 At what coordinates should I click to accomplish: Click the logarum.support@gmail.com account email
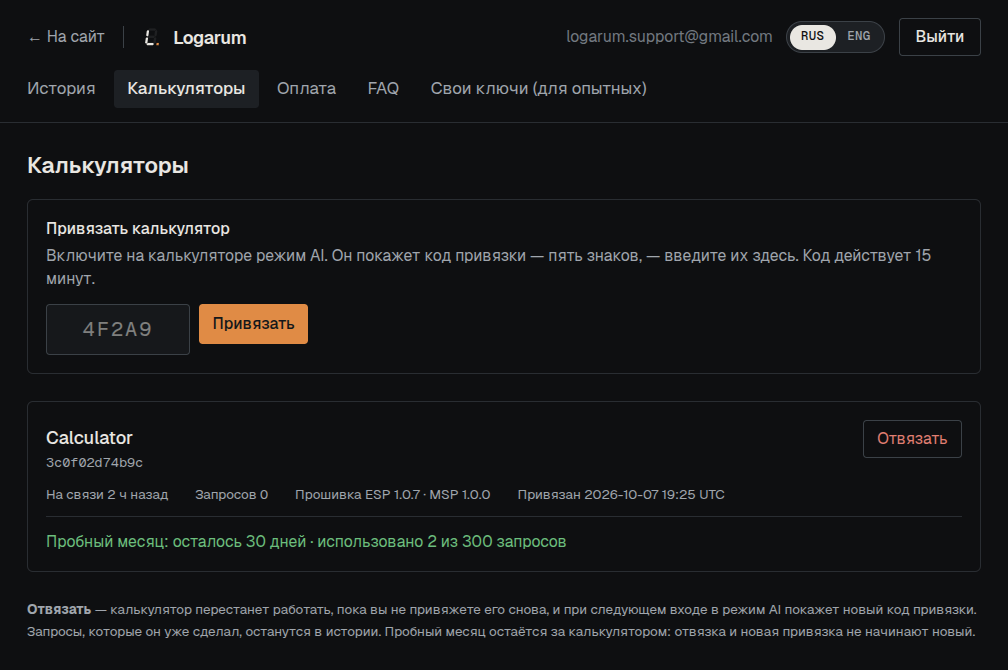click(x=669, y=37)
